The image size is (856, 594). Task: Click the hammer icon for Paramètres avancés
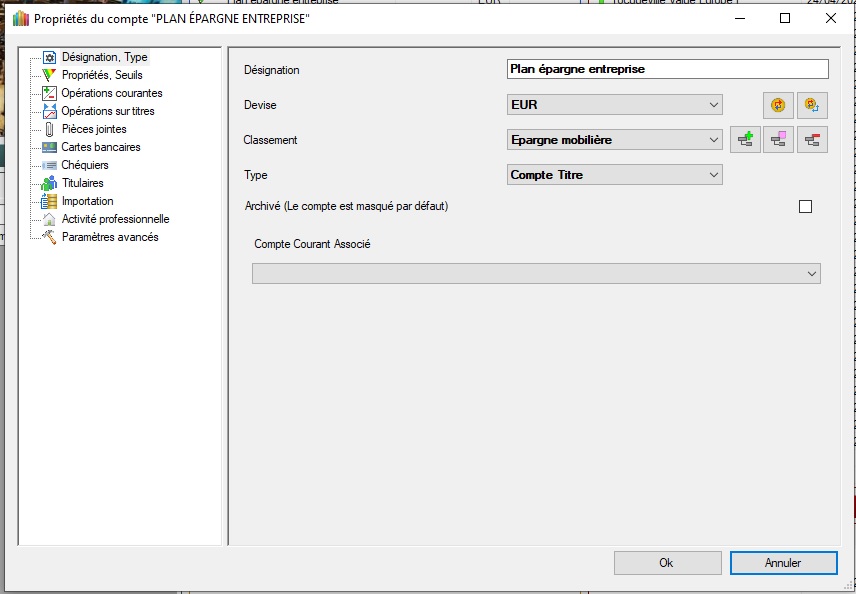(50, 237)
